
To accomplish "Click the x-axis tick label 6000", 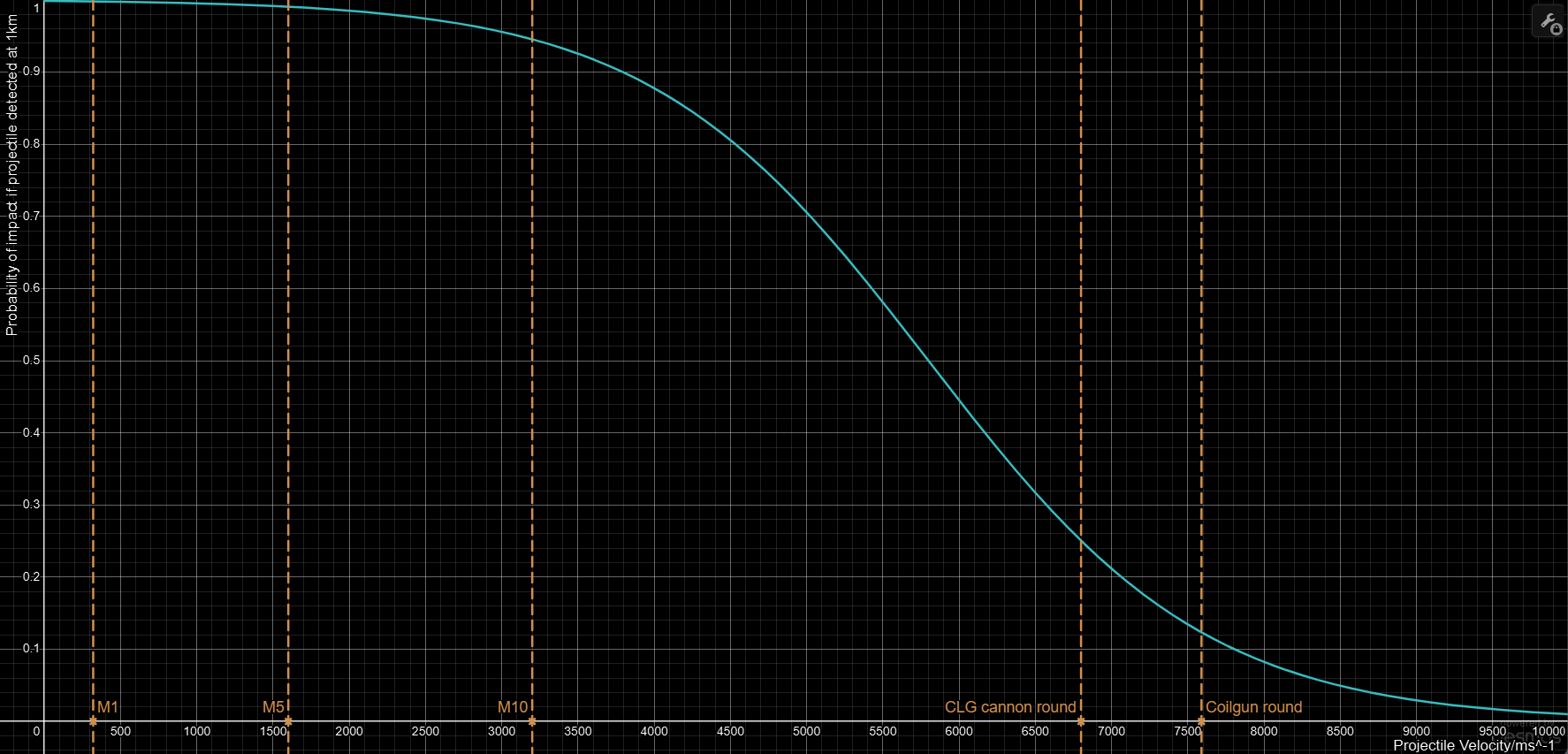I will coord(959,731).
